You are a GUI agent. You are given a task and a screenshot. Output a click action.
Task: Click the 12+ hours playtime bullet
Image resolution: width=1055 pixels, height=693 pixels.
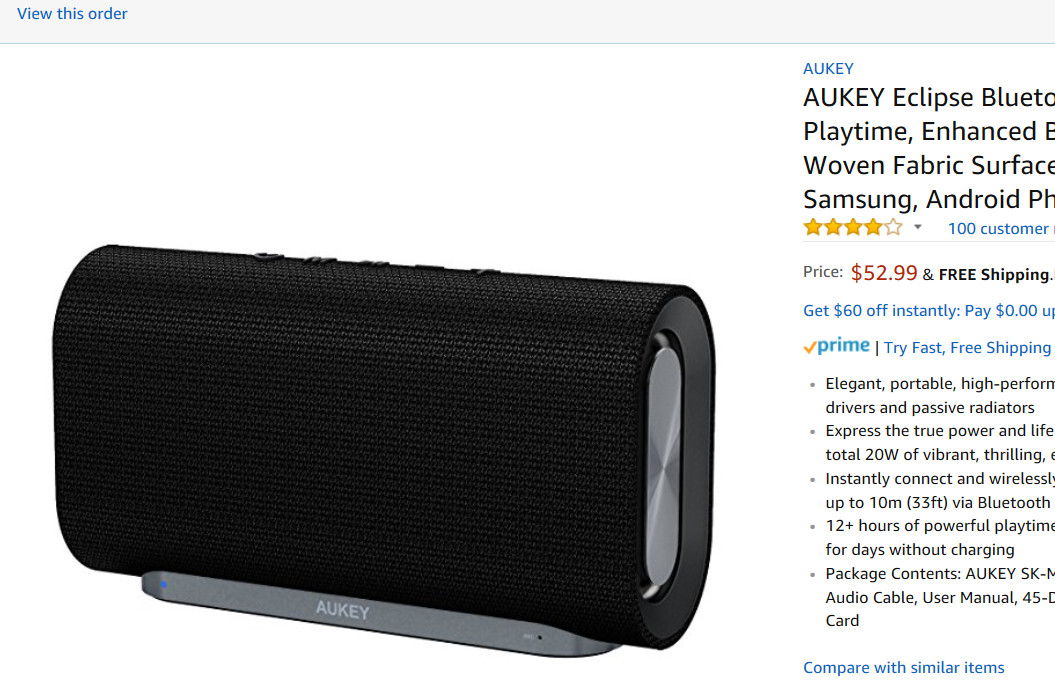[x=939, y=537]
